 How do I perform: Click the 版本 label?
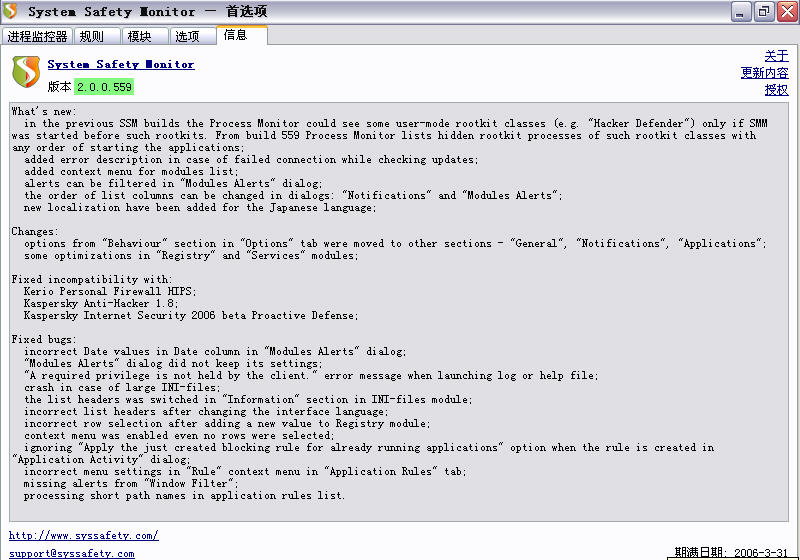[59, 87]
